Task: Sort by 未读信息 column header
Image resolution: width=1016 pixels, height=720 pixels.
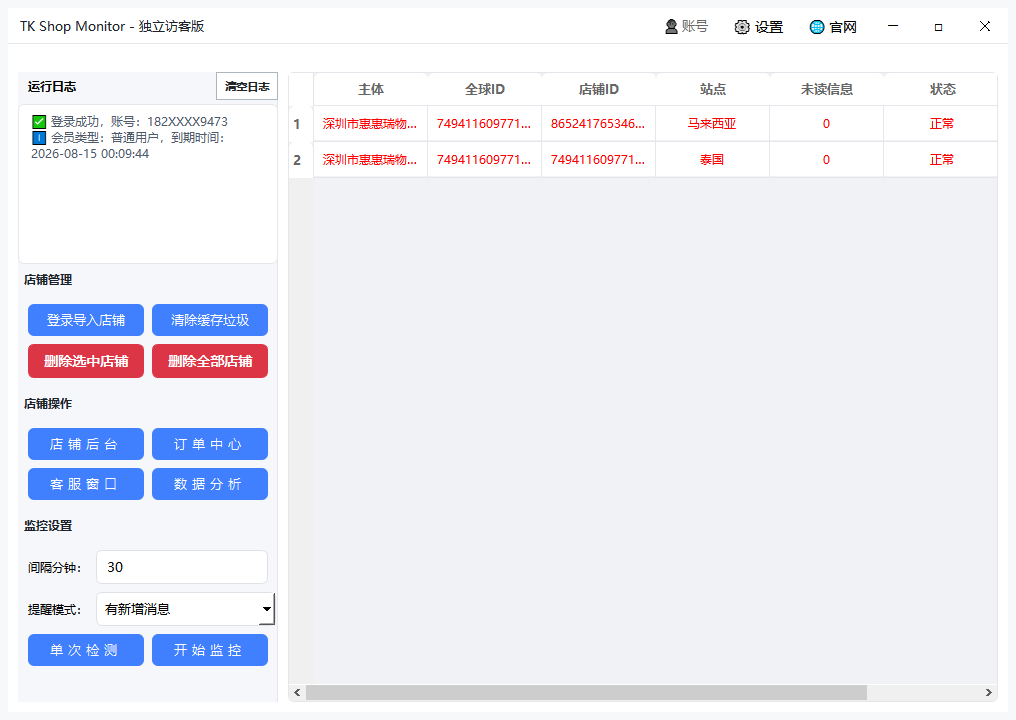Action: coord(827,89)
